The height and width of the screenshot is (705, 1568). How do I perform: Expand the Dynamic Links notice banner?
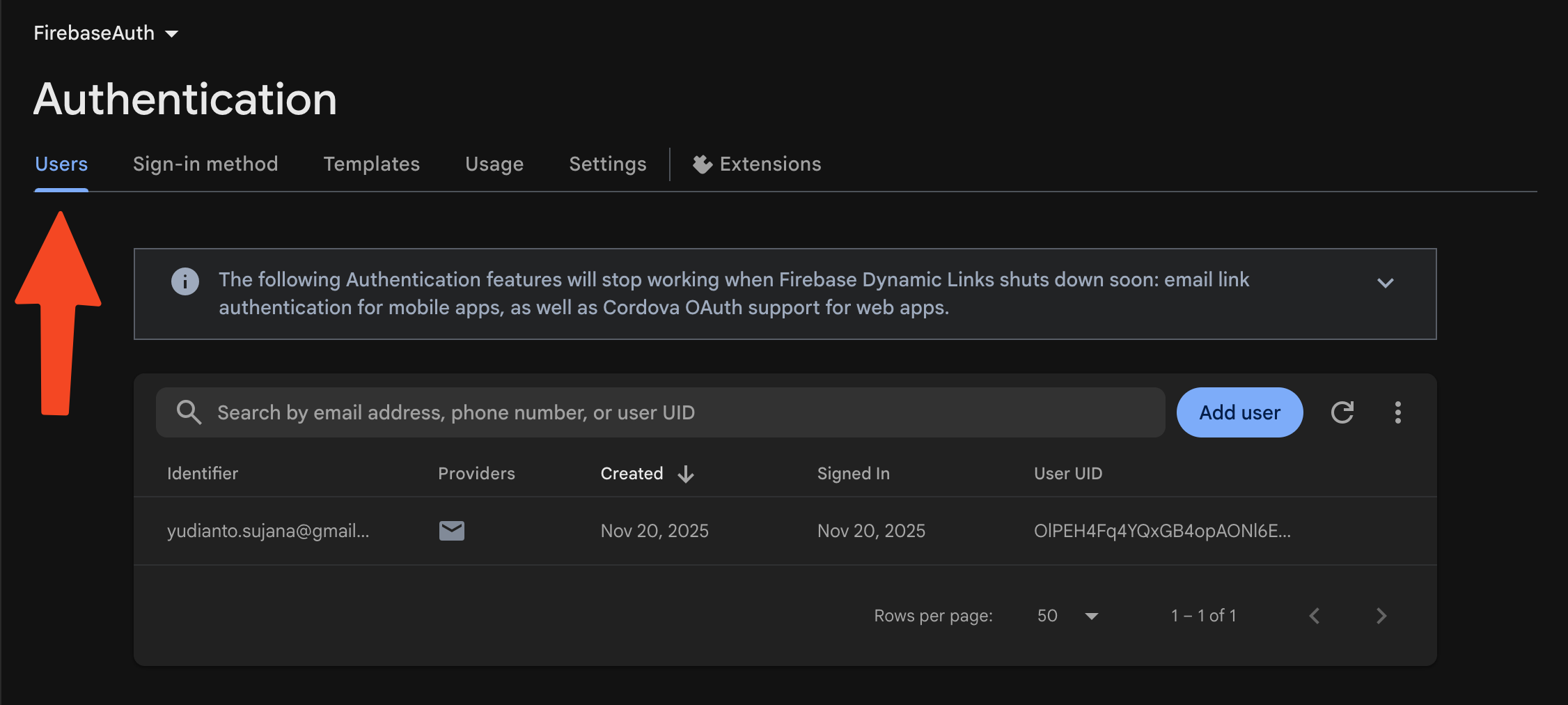pyautogui.click(x=1385, y=283)
